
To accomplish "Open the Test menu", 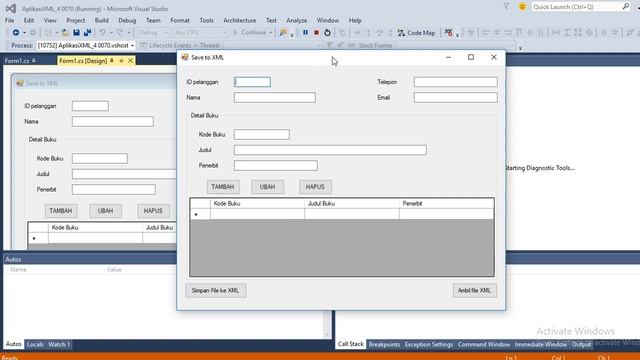I will click(x=271, y=20).
